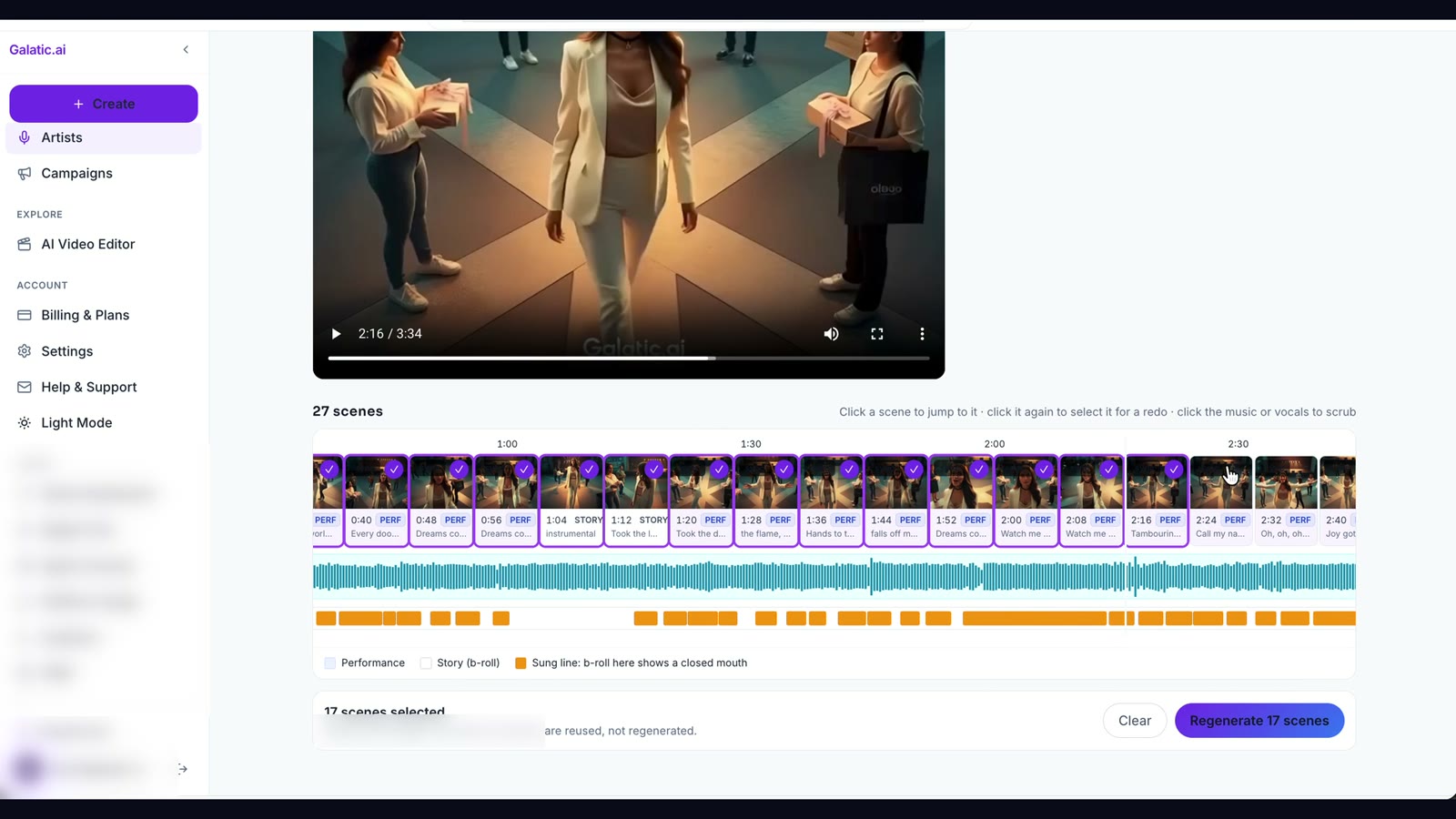Open the video player's three-dot options menu

click(x=922, y=334)
